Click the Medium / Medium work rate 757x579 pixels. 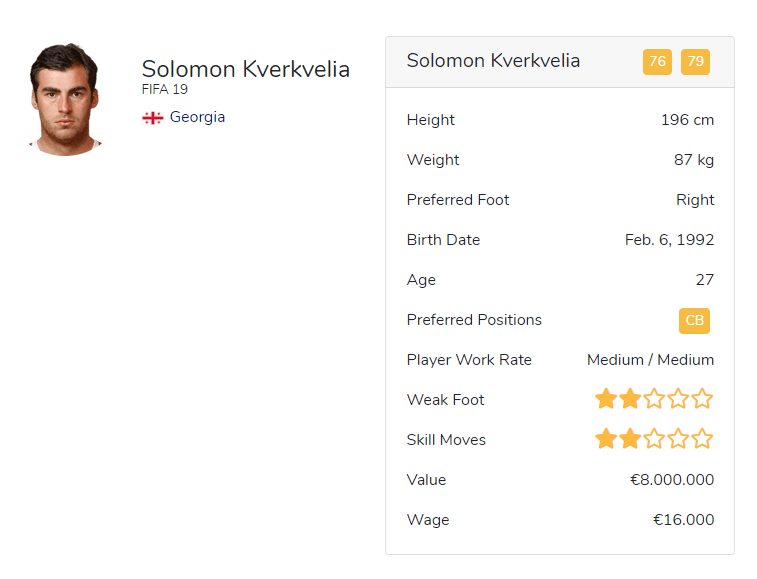pos(650,360)
